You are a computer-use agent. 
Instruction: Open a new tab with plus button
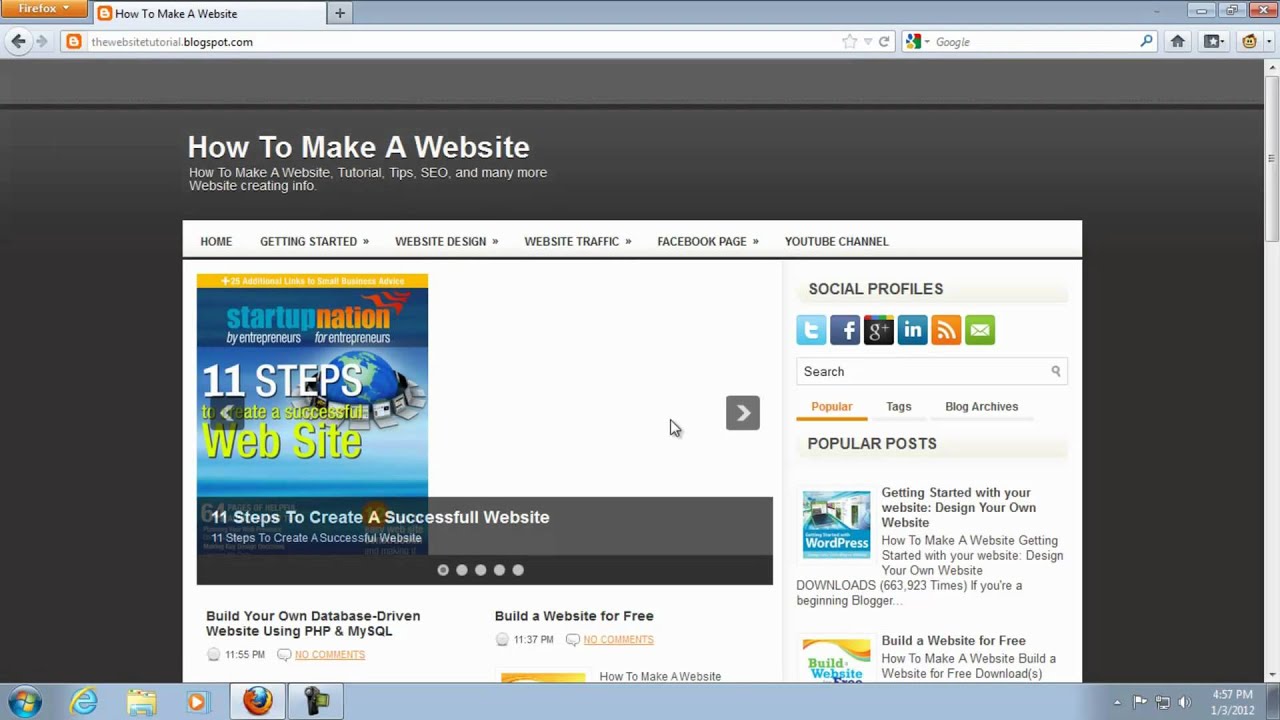340,13
